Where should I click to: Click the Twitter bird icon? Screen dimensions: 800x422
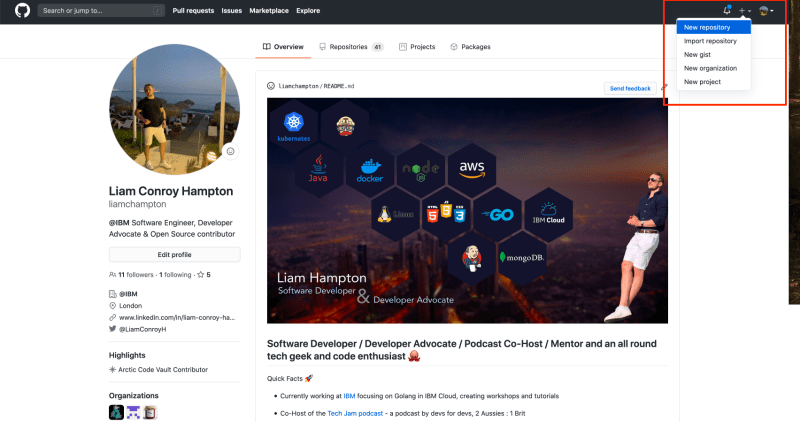point(112,329)
